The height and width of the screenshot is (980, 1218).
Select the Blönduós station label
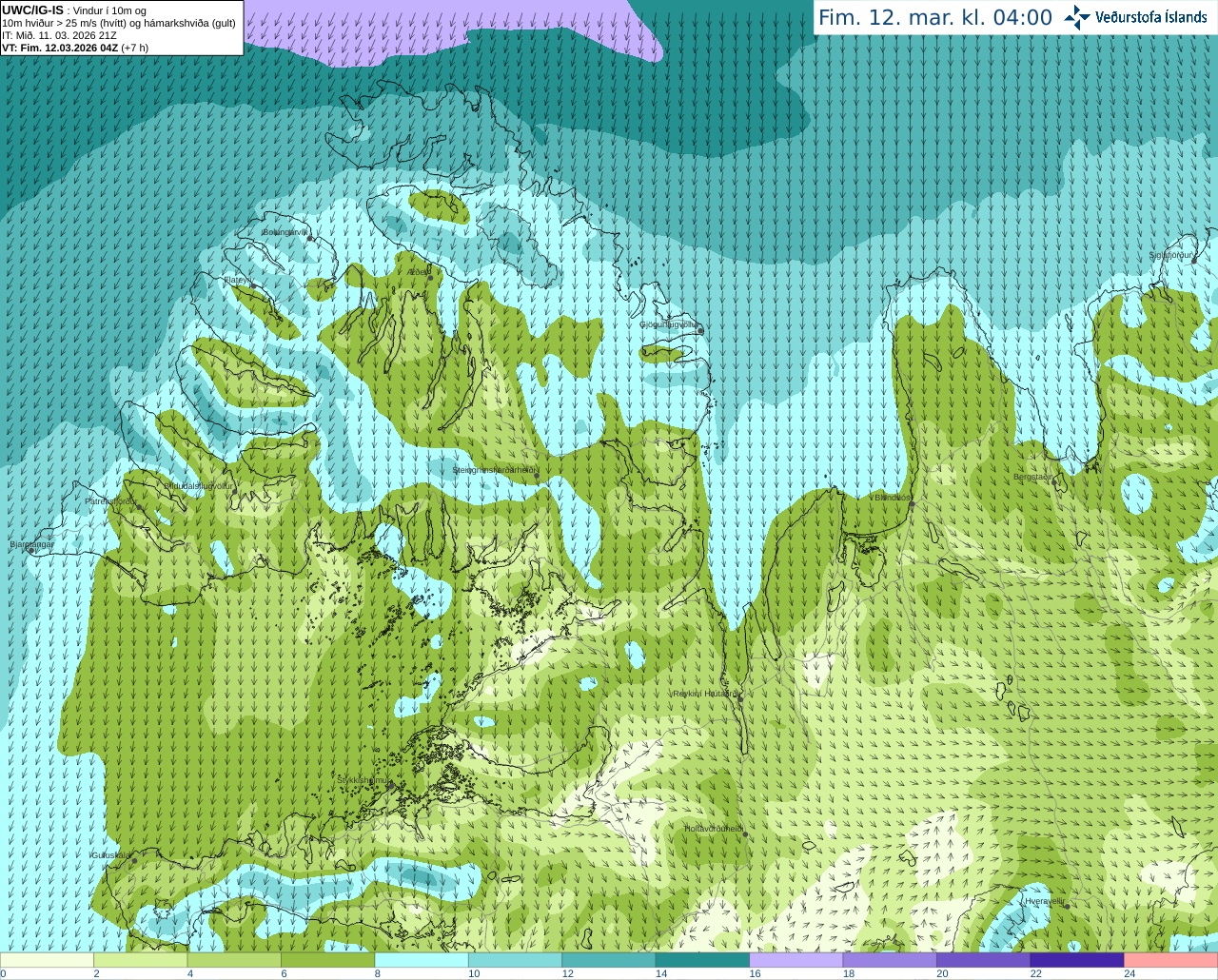pos(893,497)
